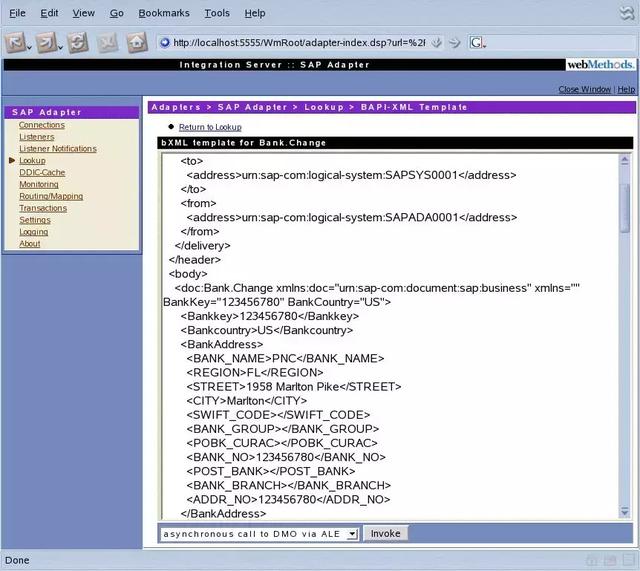Click the POST_BANK empty element line
Viewport: 640px width, 571px height.
(x=271, y=471)
